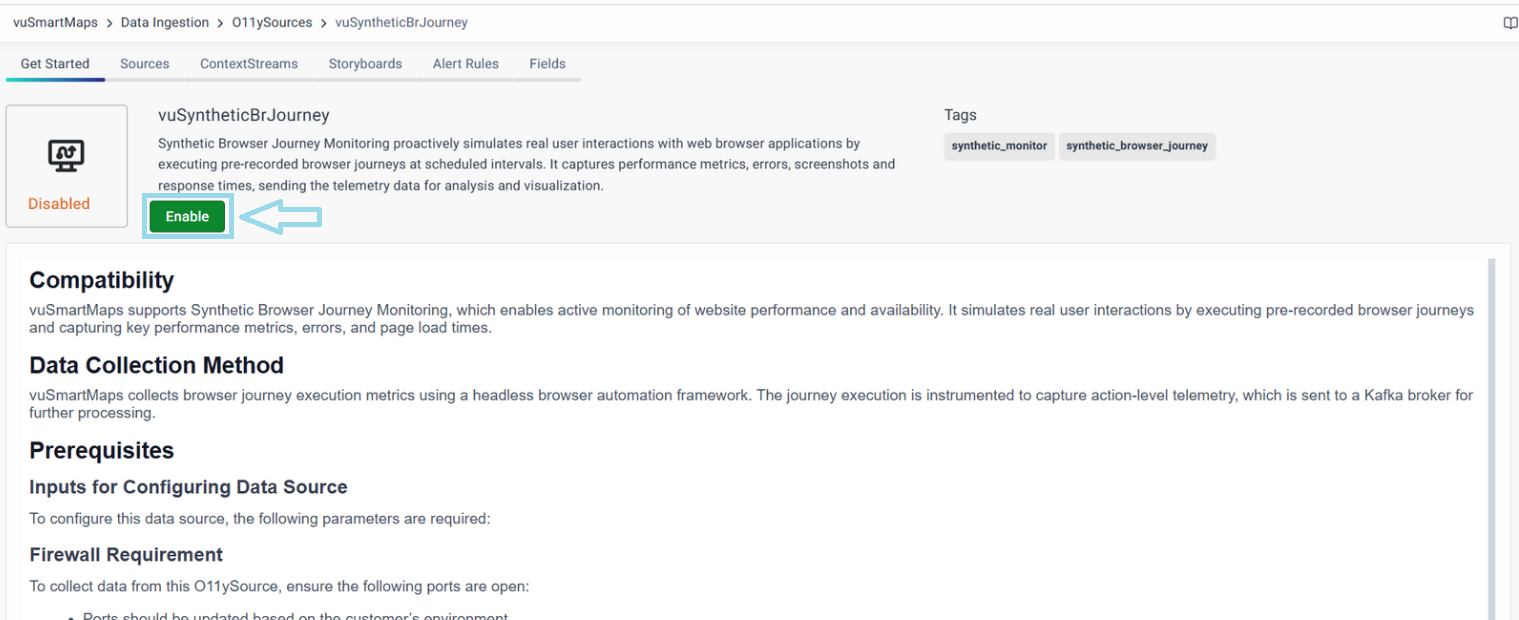Go to vuSmartMaps breadcrumb

click(55, 22)
